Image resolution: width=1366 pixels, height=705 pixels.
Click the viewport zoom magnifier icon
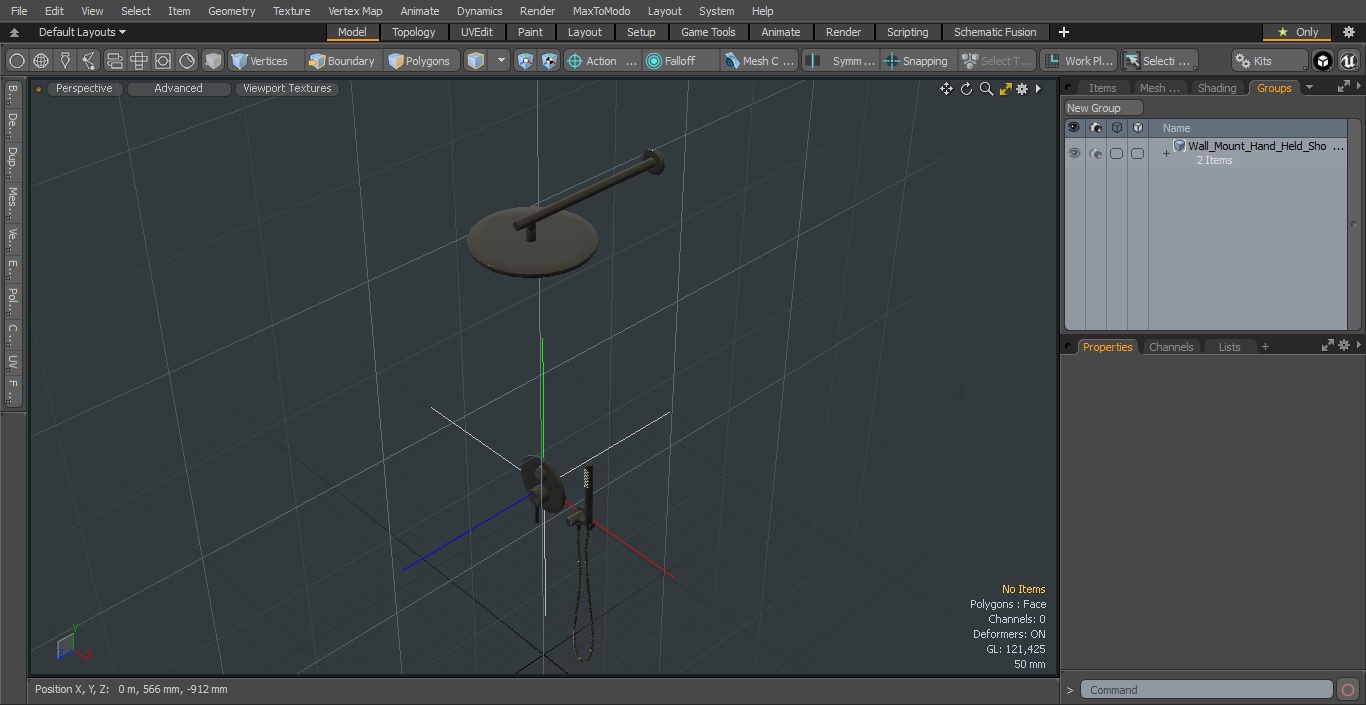point(986,89)
